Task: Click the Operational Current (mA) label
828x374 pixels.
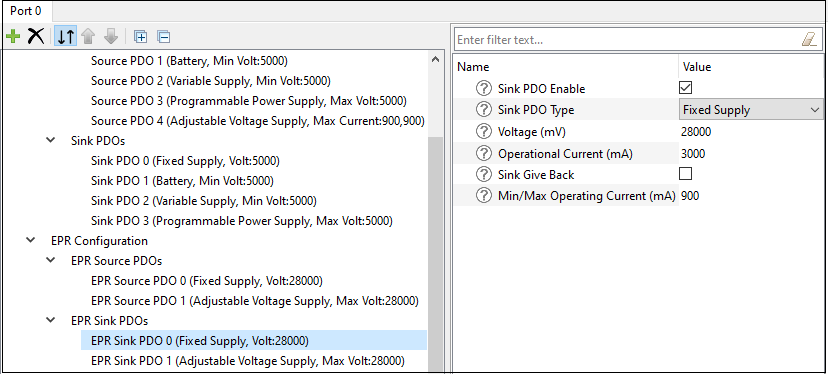Action: [x=565, y=154]
